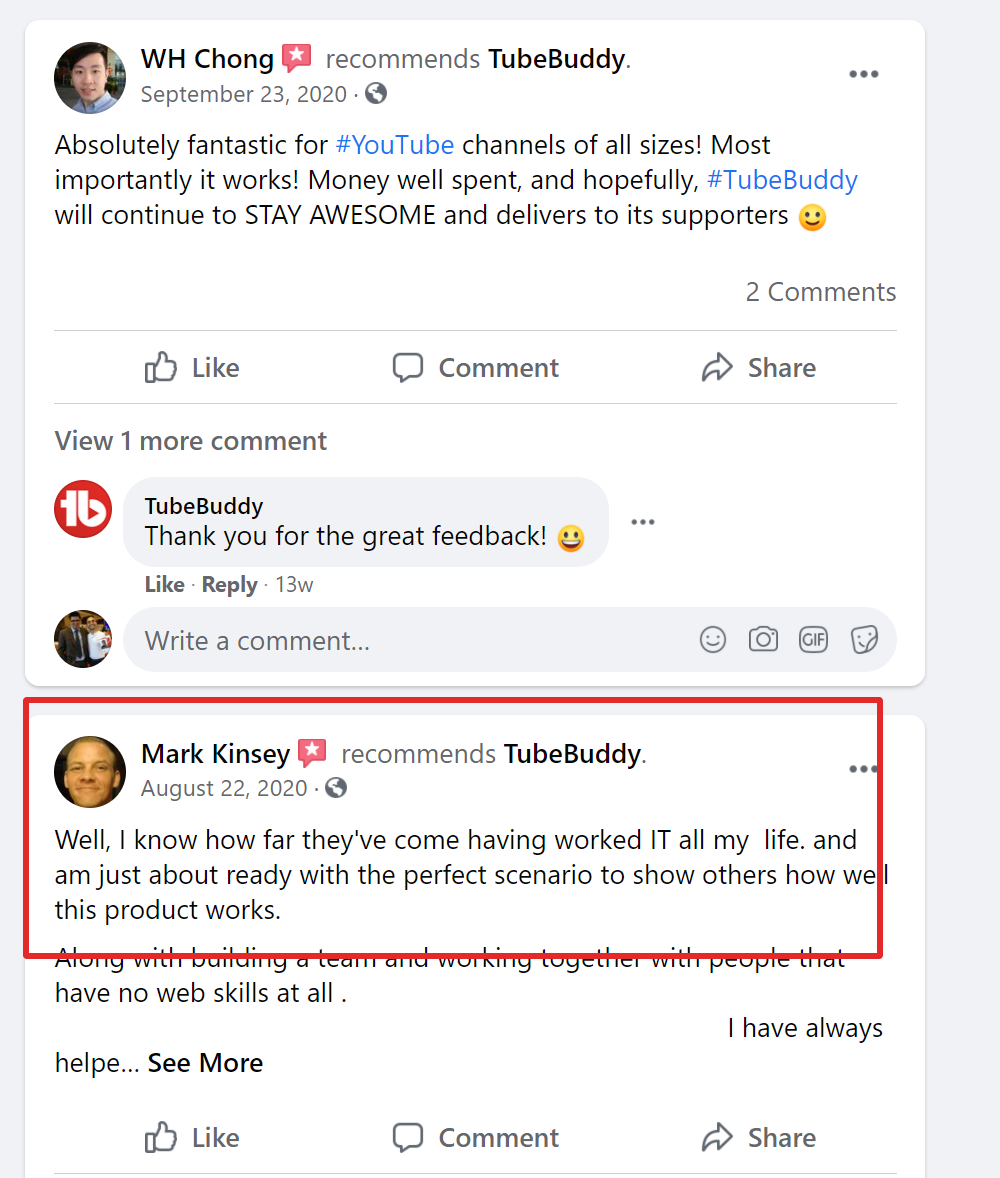The width and height of the screenshot is (1000, 1178).
Task: Attach a photo using the camera icon
Action: click(x=763, y=639)
